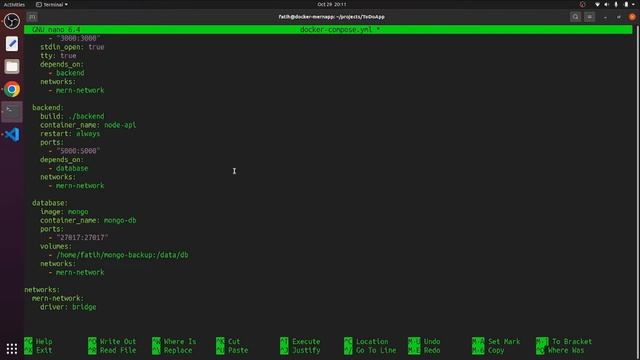Click the Cut shortcut label
640x360 pixels.
click(234, 341)
